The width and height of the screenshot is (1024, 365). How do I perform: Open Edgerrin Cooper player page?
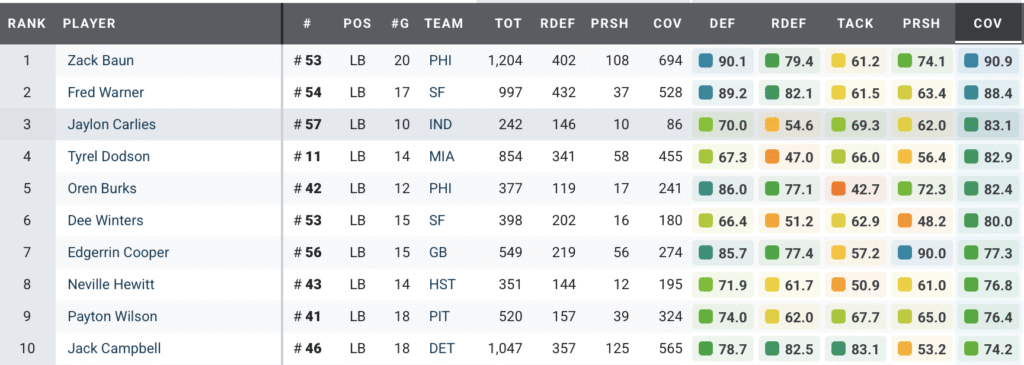tap(118, 253)
